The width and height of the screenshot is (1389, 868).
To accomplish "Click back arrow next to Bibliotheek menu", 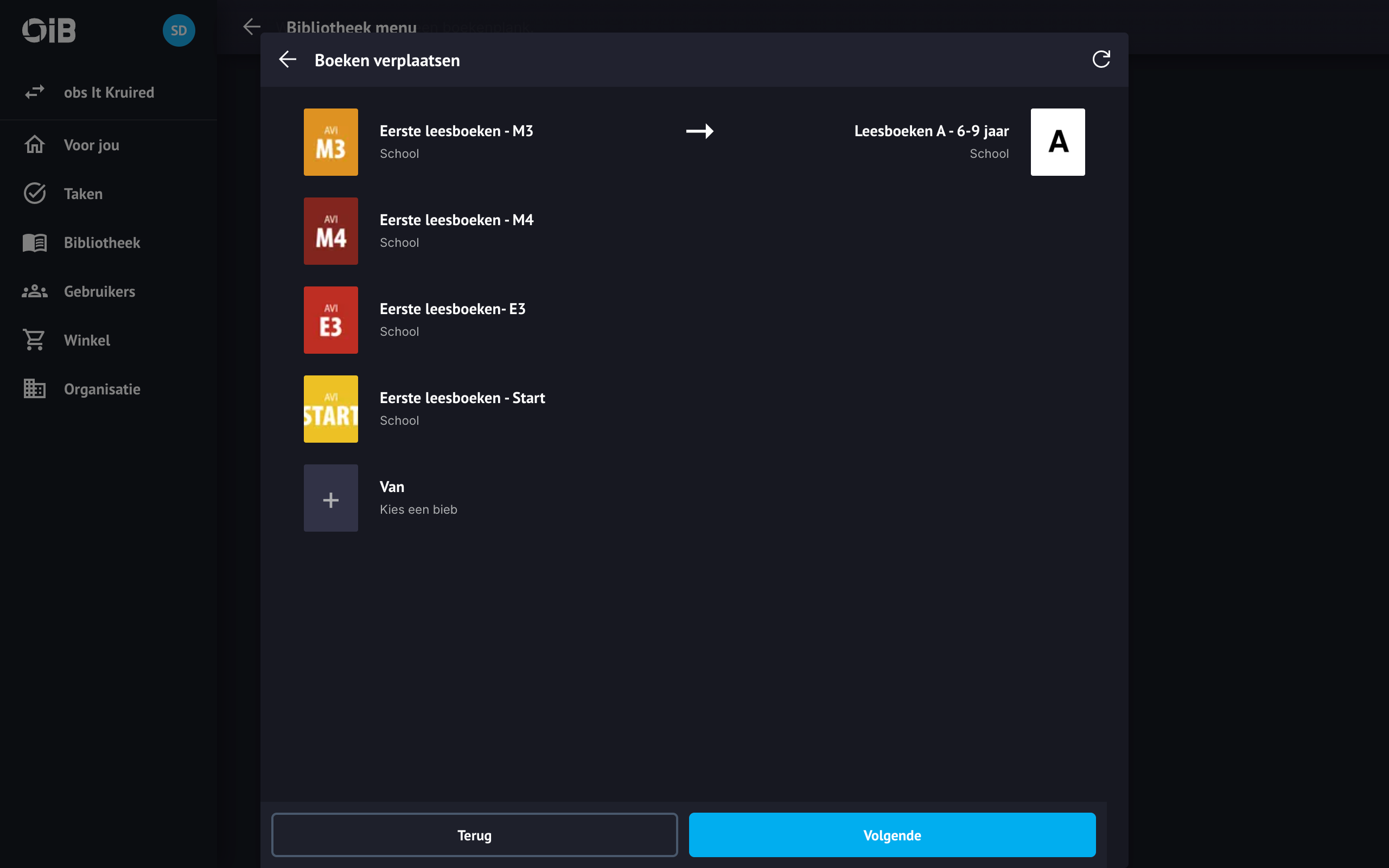I will pos(251,27).
